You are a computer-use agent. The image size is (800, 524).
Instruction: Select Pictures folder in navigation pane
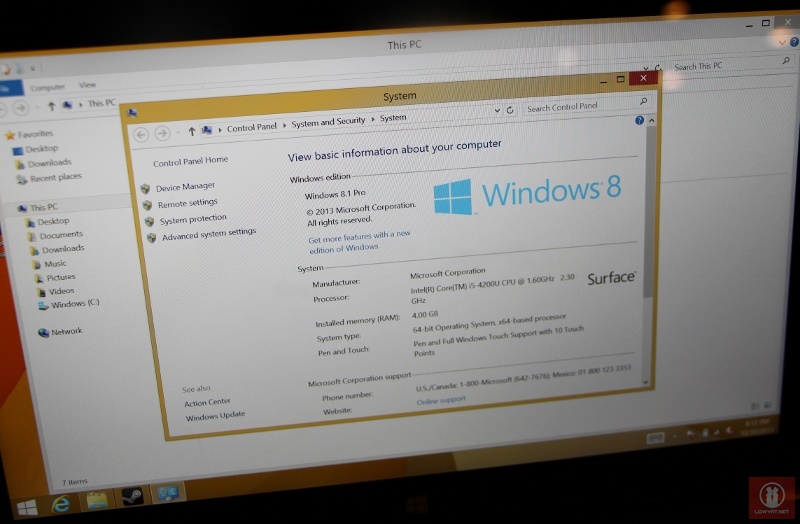(61, 277)
